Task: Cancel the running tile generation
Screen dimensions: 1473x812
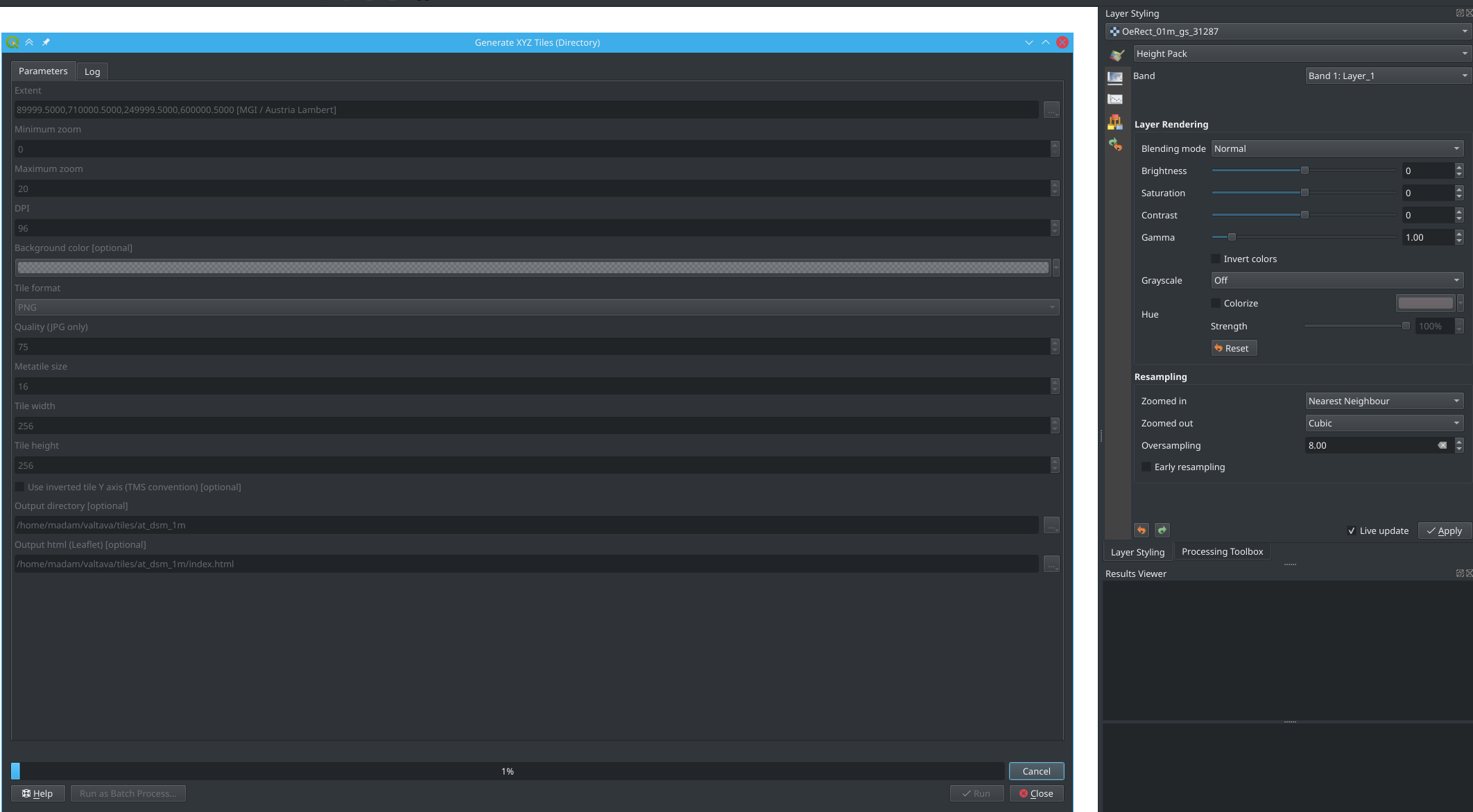Action: pos(1036,771)
